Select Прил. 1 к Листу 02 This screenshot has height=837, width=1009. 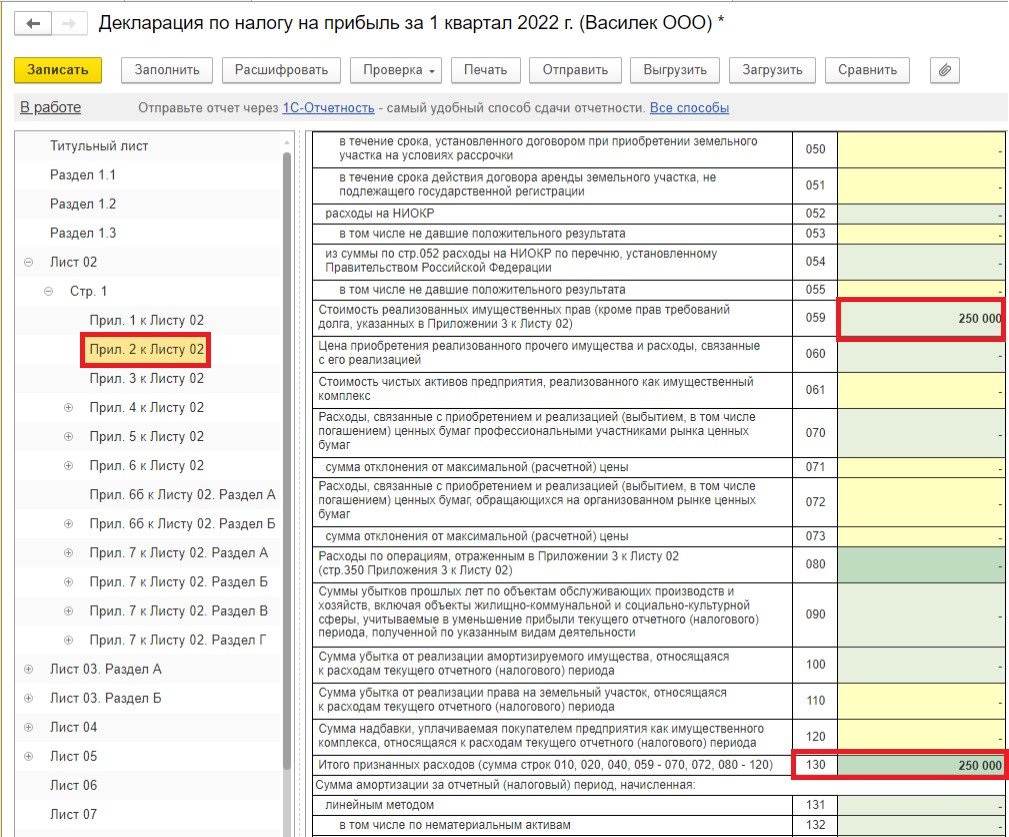(147, 320)
